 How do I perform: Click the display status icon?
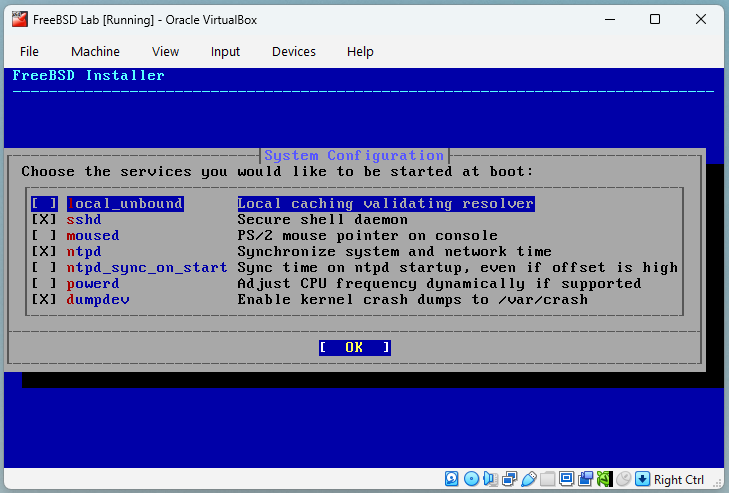coord(566,479)
